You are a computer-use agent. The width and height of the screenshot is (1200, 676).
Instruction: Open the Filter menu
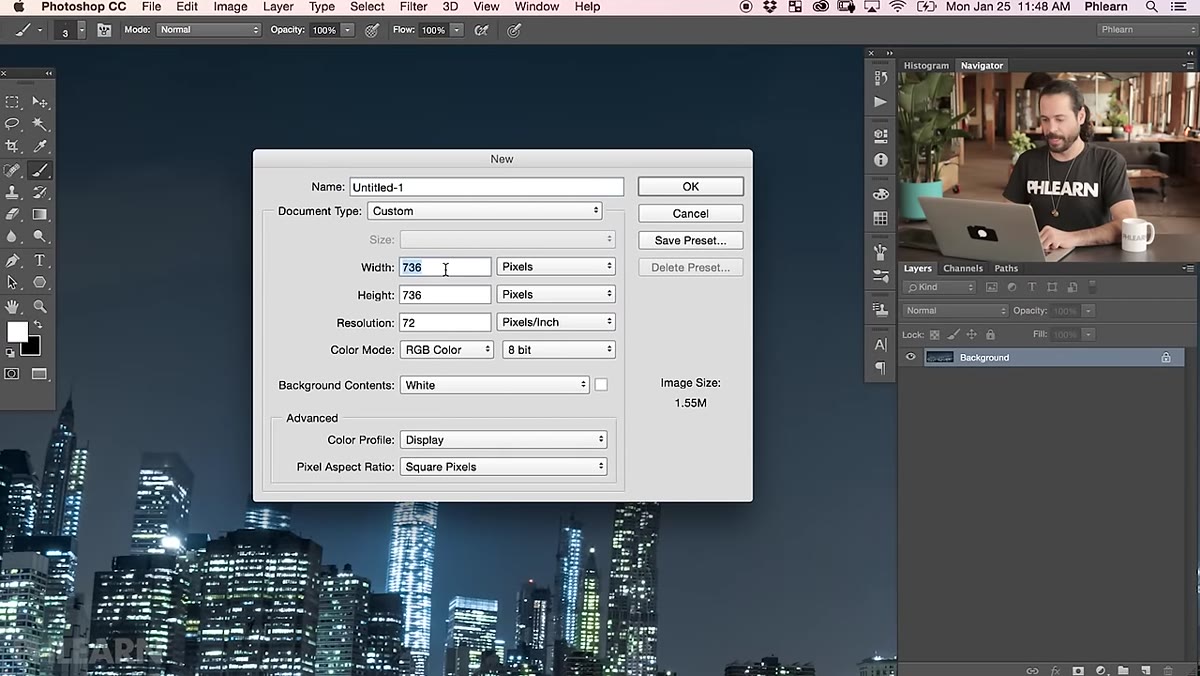413,7
